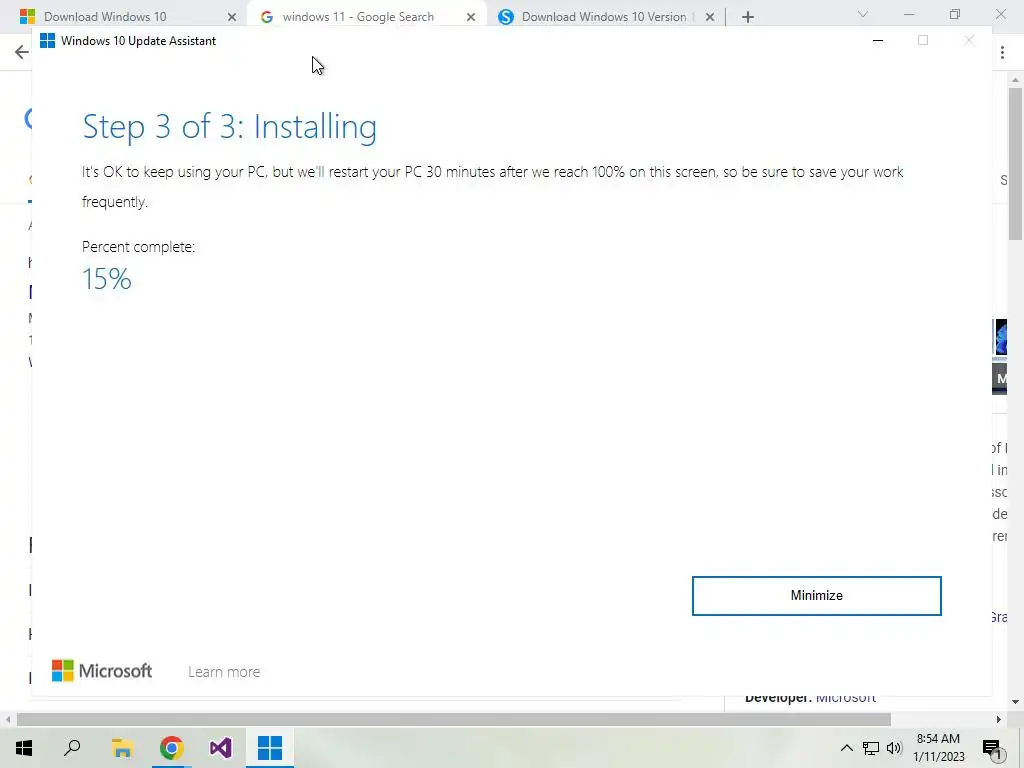Screen dimensions: 1024x768
Task: Open File Explorer from taskbar
Action: (122, 748)
